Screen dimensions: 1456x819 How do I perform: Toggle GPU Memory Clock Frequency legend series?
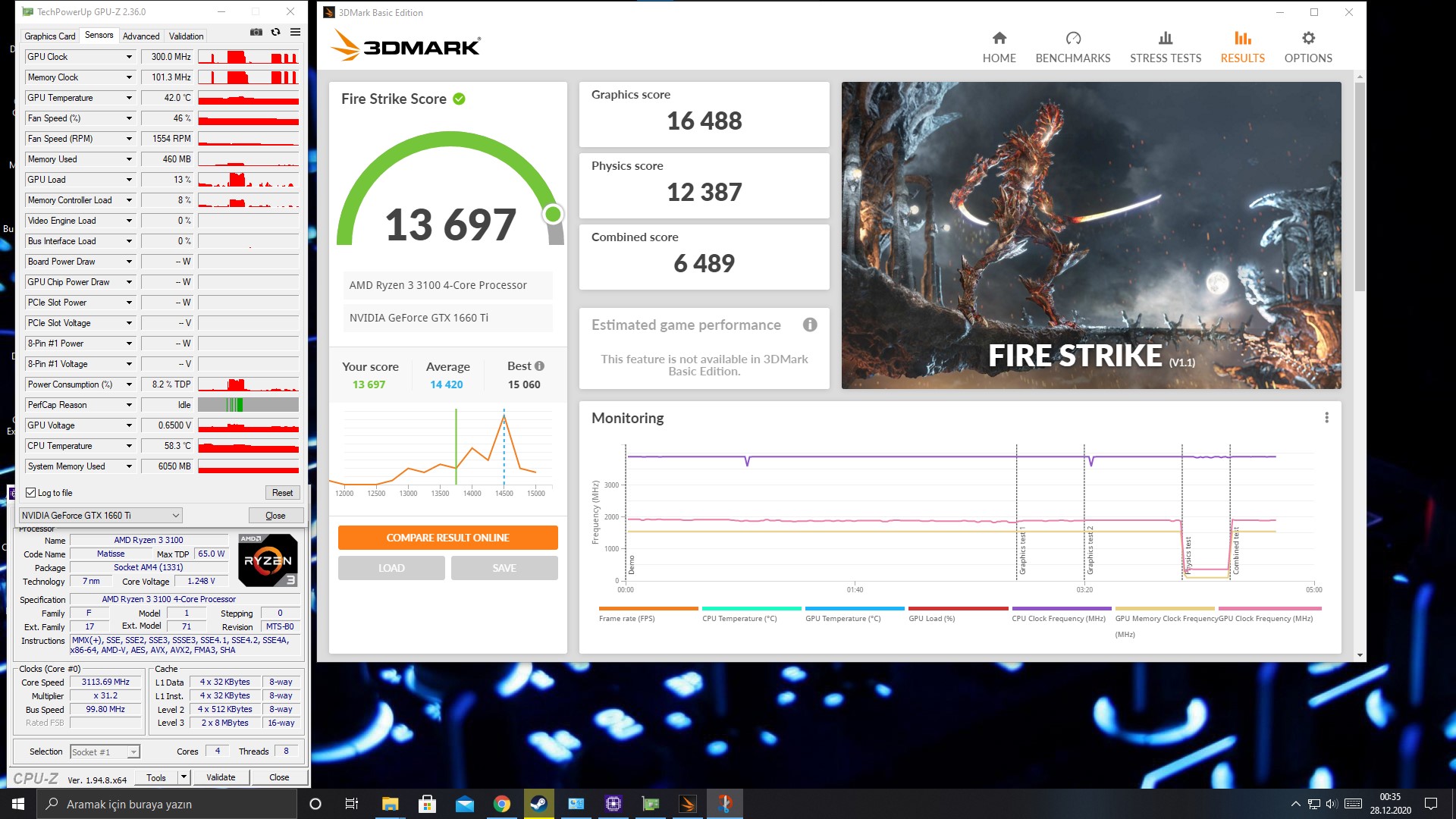pos(1166,620)
